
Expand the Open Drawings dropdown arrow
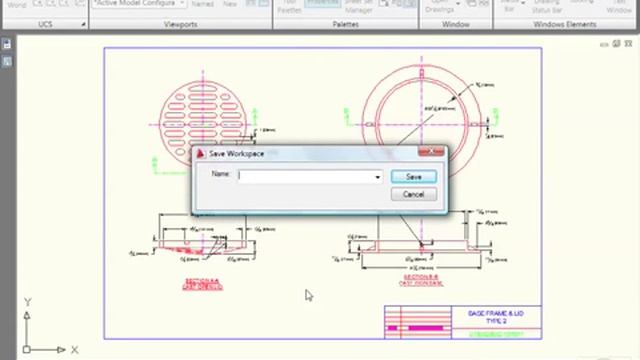(x=458, y=4)
